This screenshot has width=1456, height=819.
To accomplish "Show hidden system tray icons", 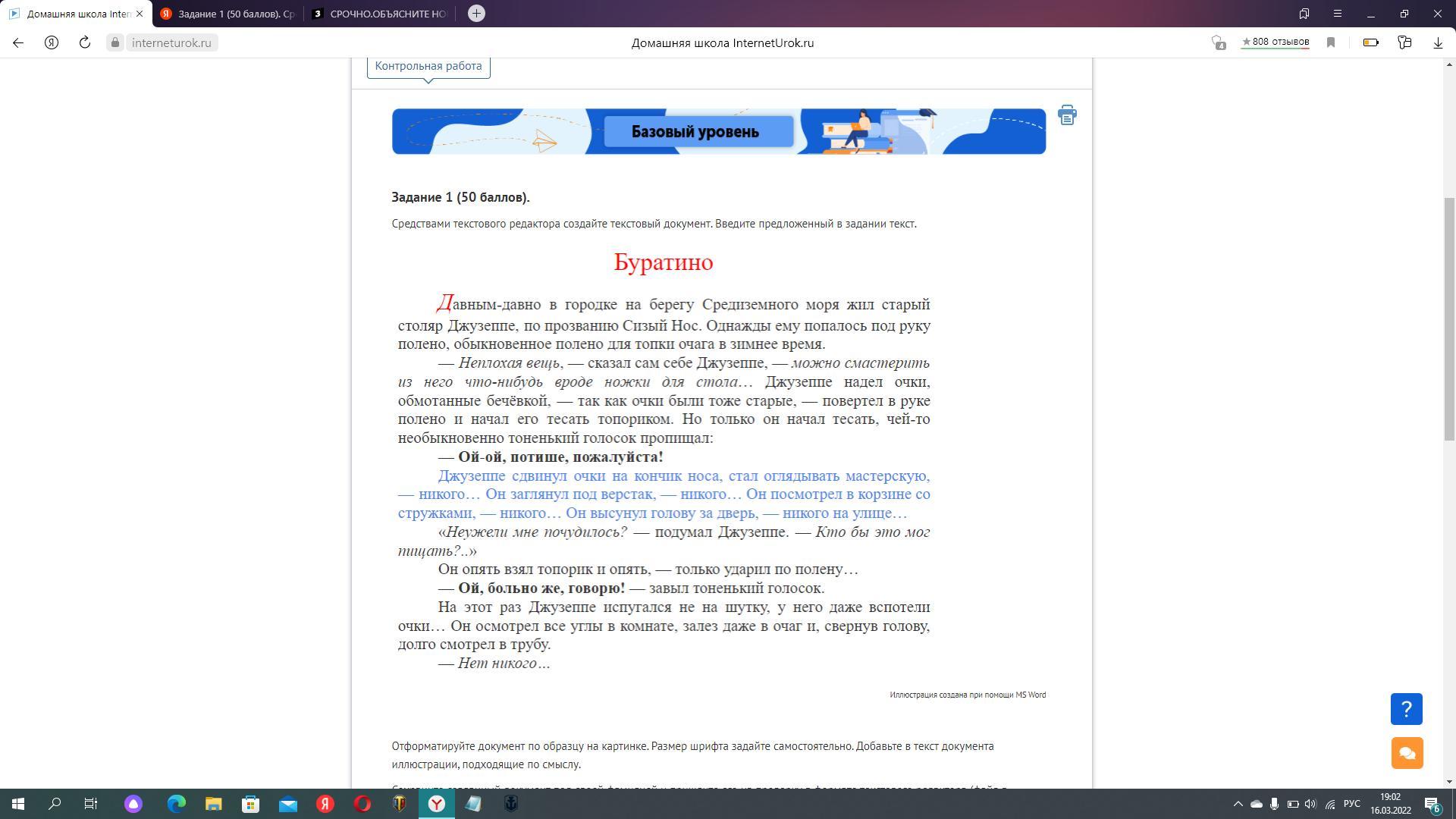I will pos(1238,804).
